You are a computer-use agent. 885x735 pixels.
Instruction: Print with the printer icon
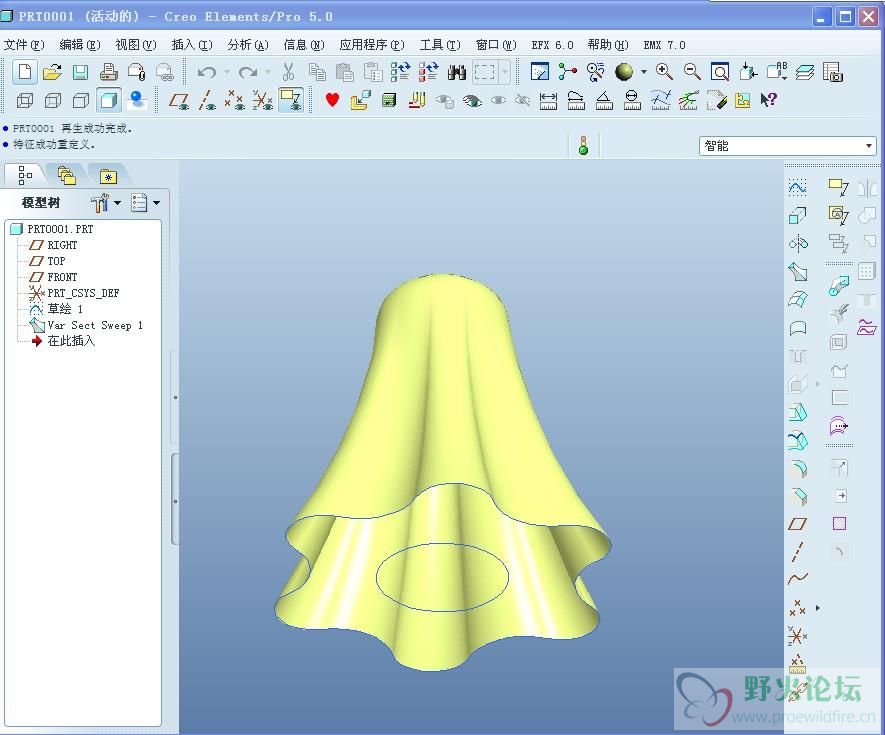[109, 72]
